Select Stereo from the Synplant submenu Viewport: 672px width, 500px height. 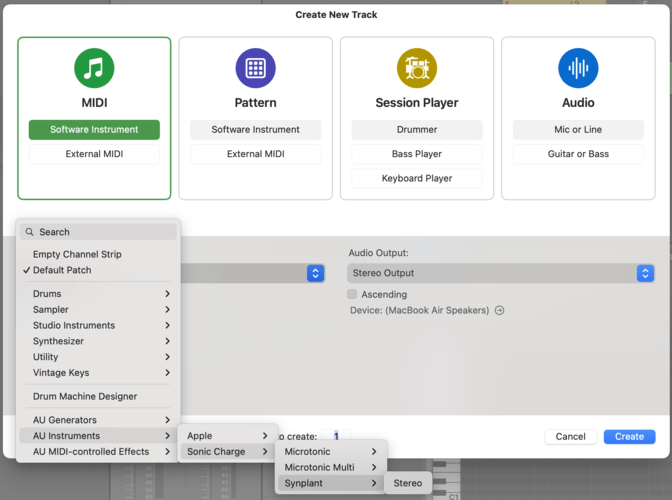(x=408, y=483)
